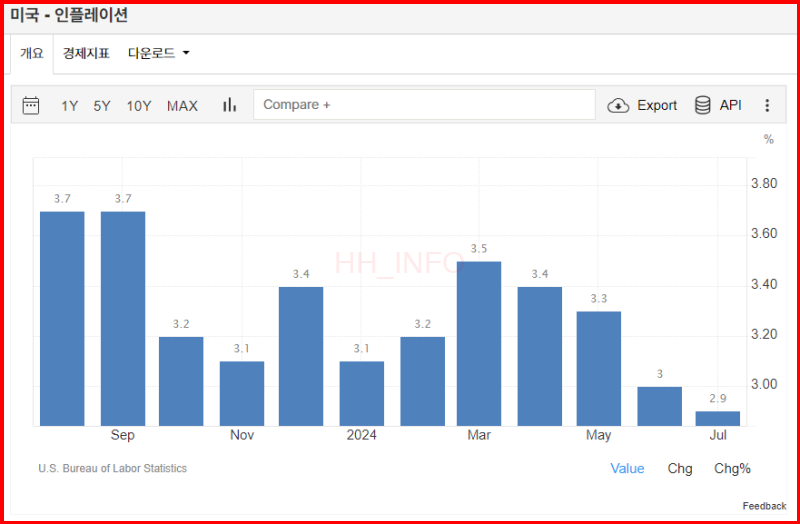Click the 3.60 y-axis label
This screenshot has width=800, height=524.
pyautogui.click(x=764, y=234)
